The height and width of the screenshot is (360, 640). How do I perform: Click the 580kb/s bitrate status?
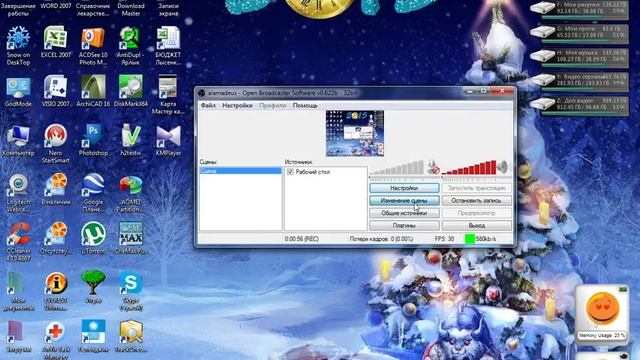(486, 239)
